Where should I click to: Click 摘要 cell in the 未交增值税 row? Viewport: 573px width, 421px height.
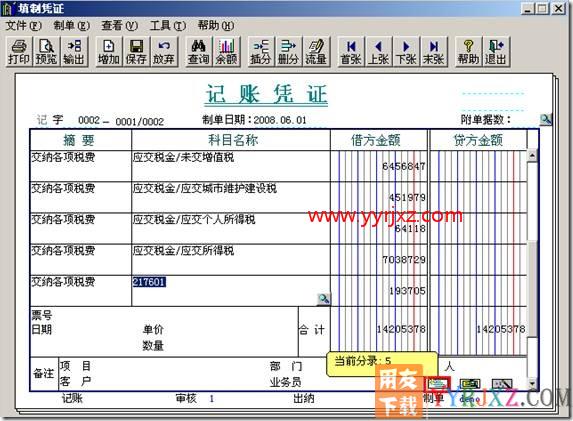click(x=80, y=166)
